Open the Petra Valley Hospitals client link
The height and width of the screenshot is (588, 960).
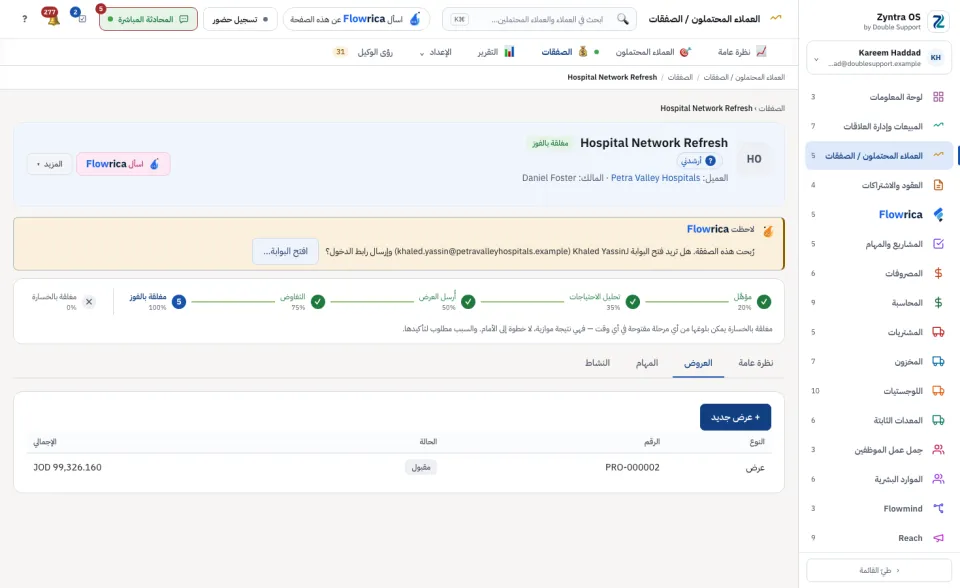pos(655,178)
